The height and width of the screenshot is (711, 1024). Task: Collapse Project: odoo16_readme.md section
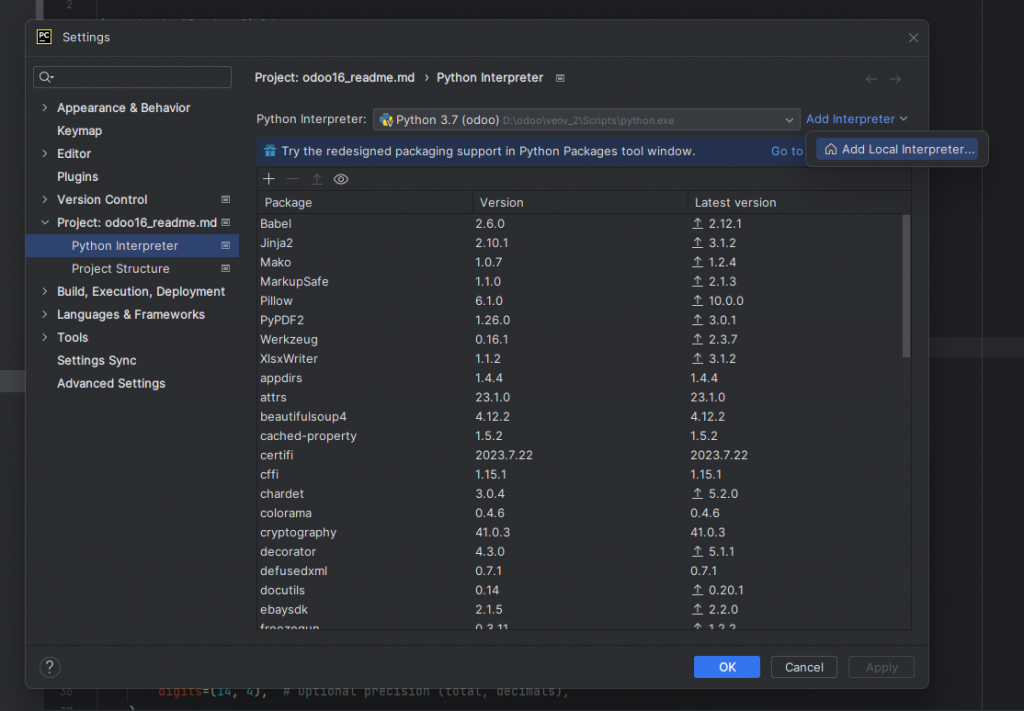pos(44,223)
